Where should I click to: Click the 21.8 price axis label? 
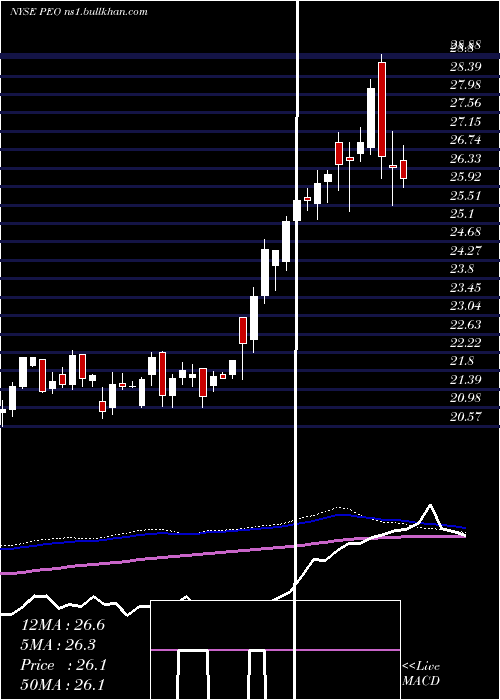coord(462,361)
